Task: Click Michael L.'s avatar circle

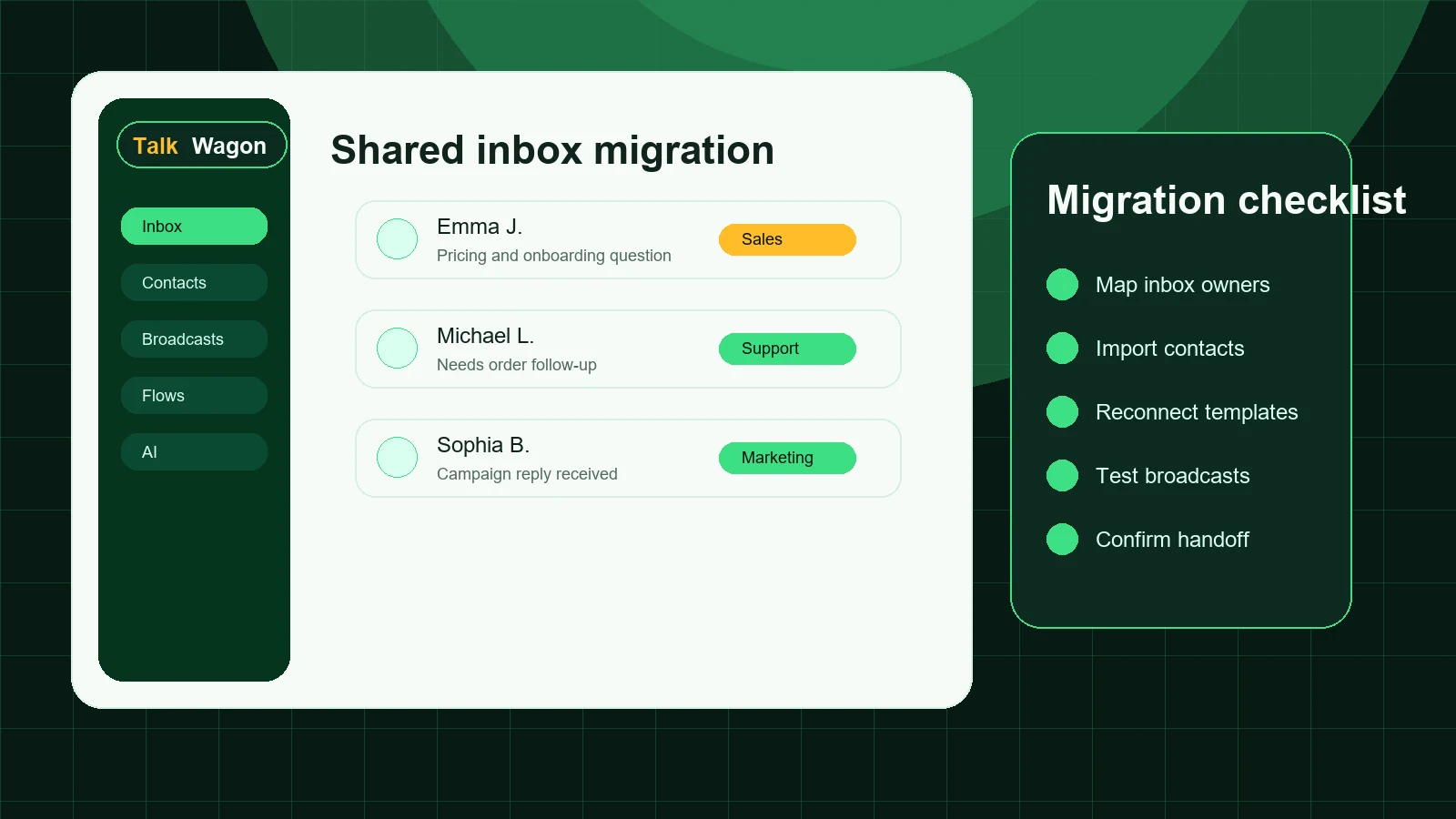Action: 398,349
